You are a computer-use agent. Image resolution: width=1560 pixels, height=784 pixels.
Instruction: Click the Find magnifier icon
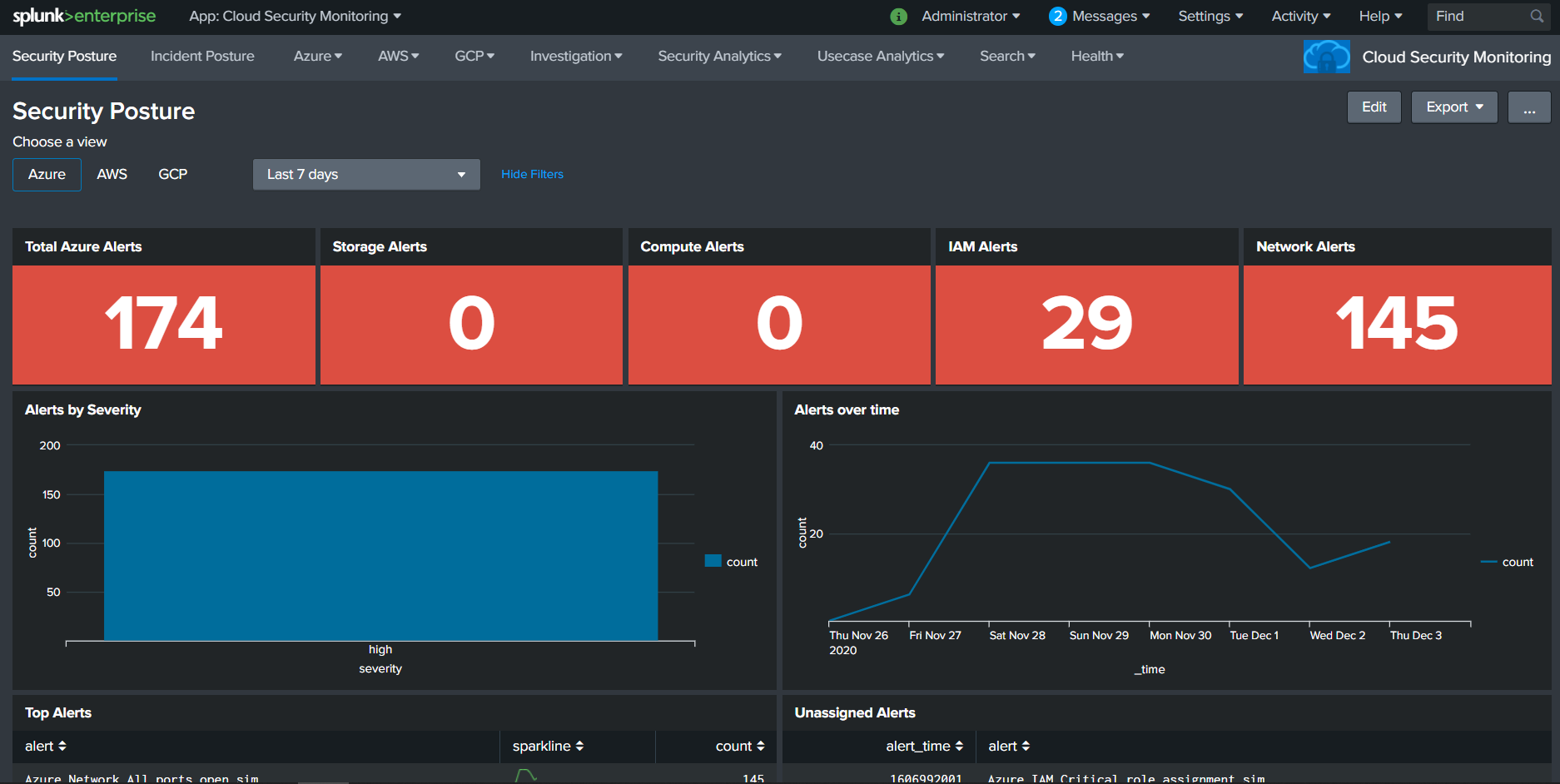(1537, 16)
